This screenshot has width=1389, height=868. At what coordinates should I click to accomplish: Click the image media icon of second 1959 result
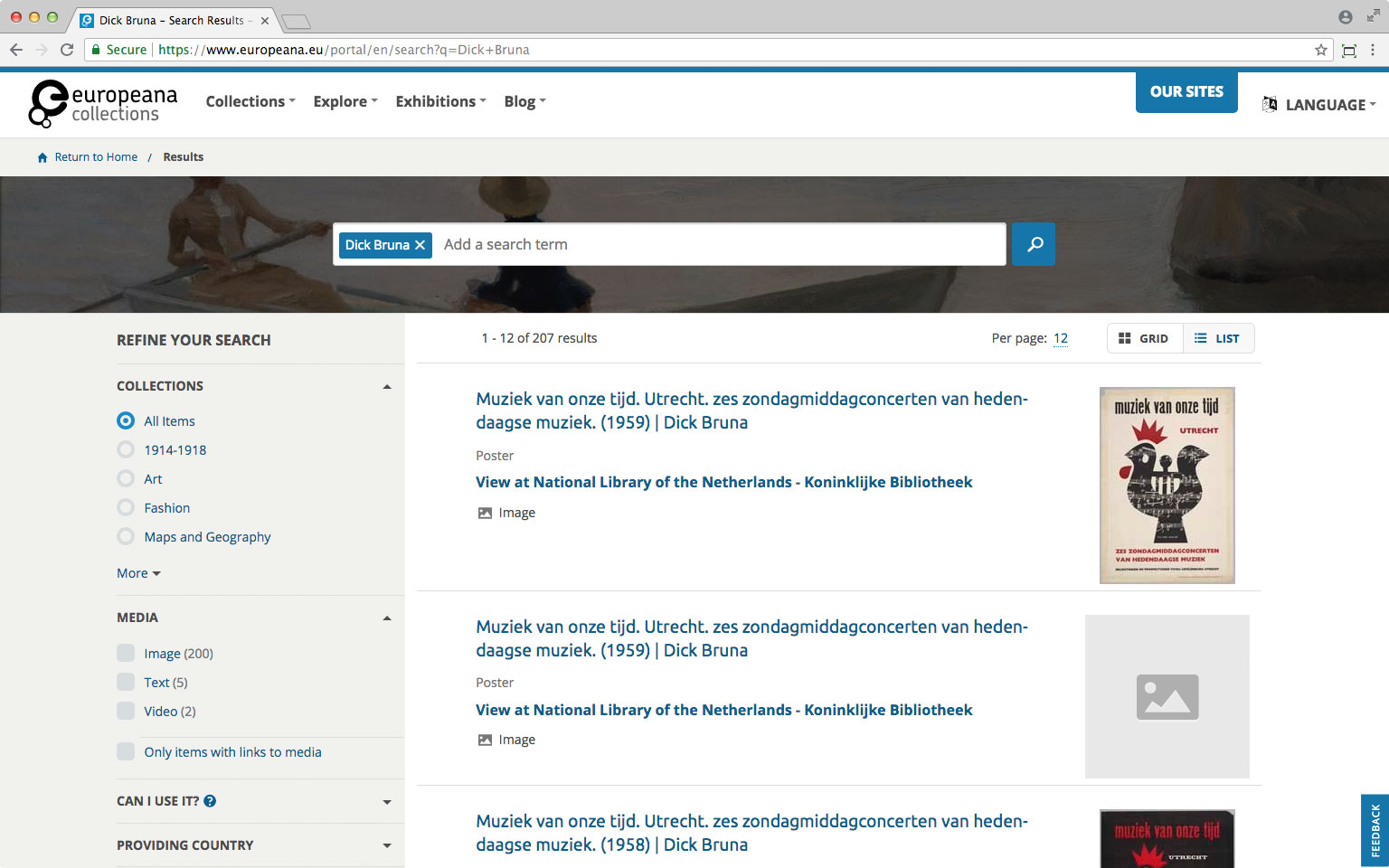[x=485, y=740]
